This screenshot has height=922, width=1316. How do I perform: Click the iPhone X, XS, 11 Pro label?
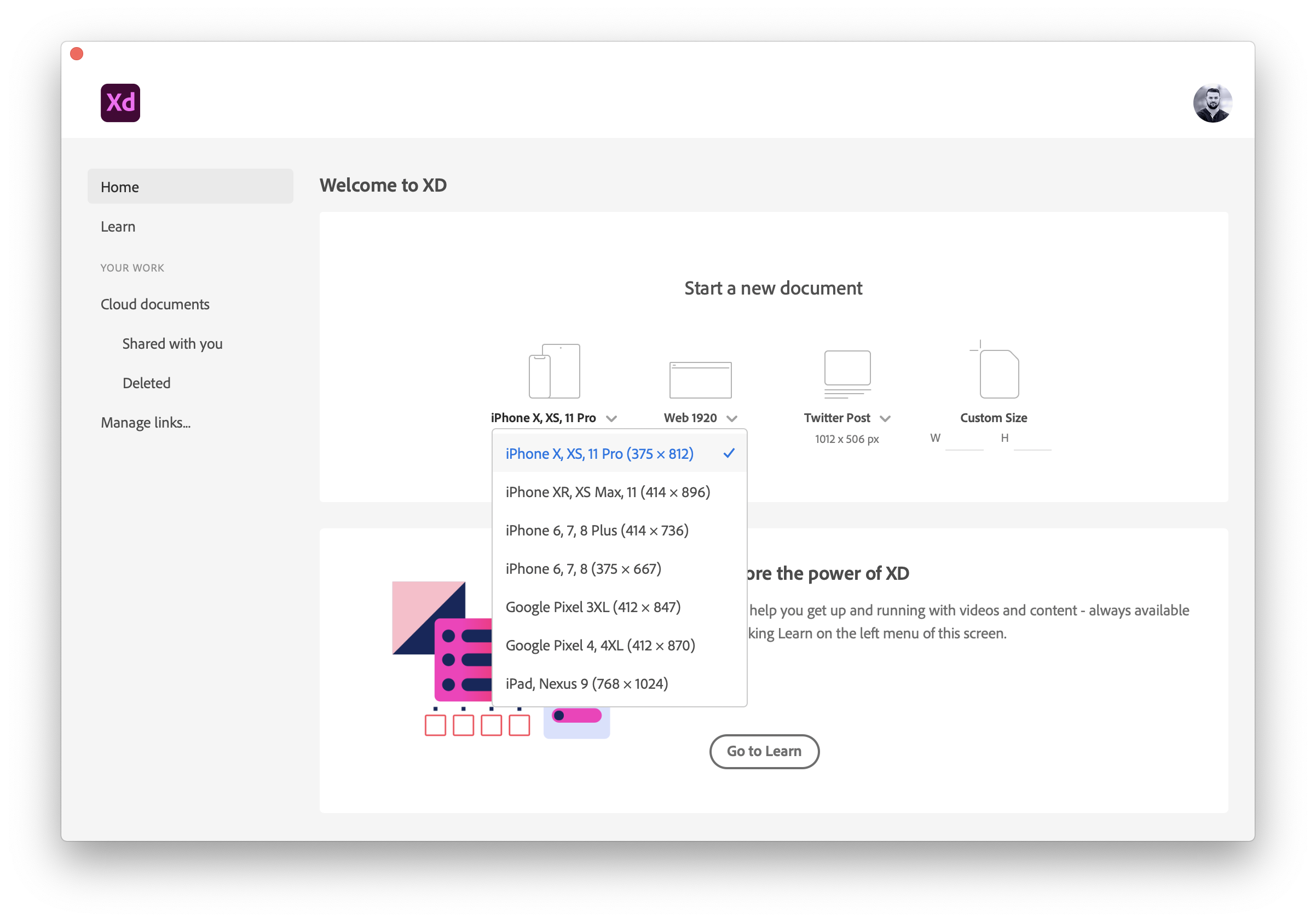(x=544, y=418)
